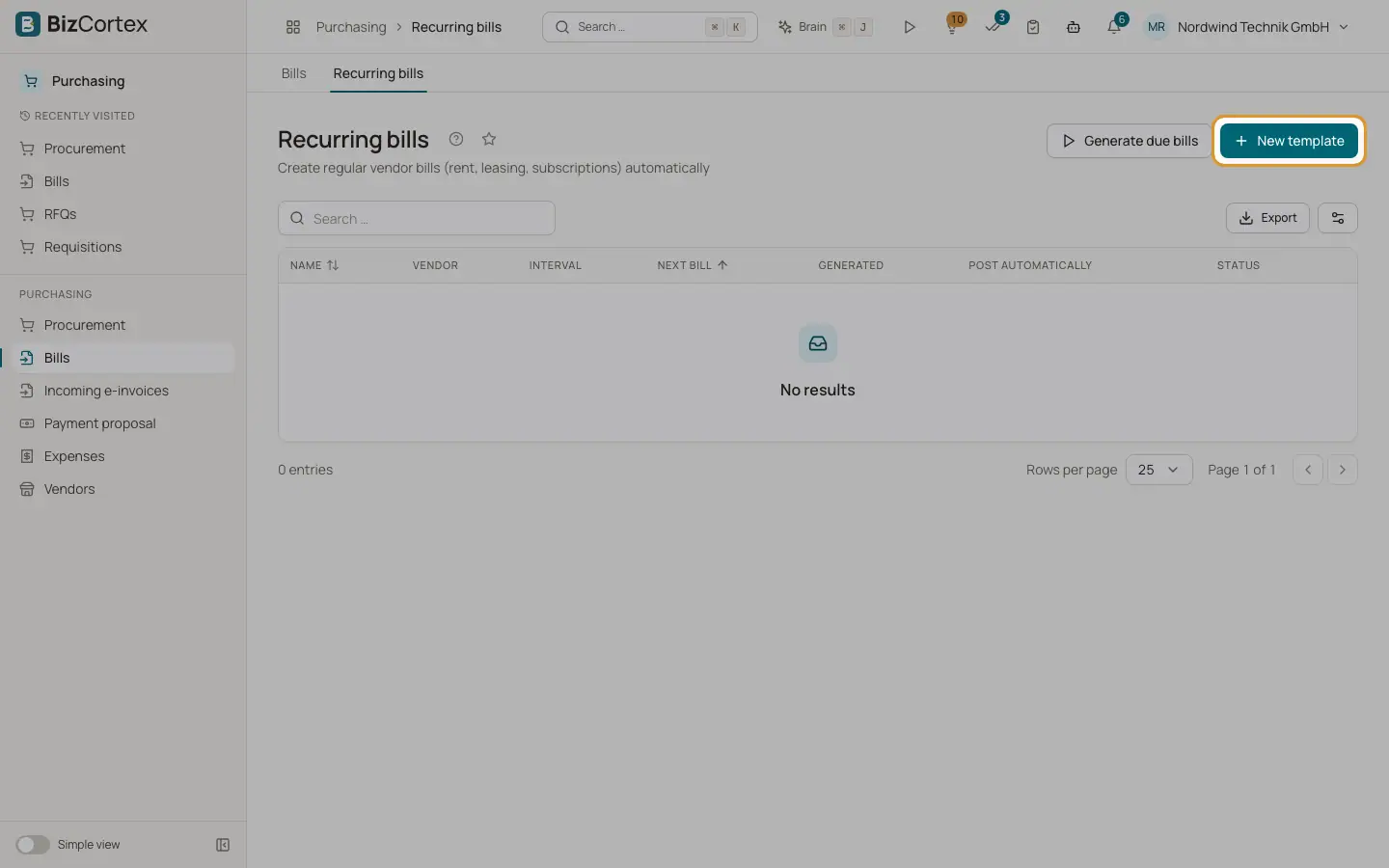This screenshot has width=1389, height=868.
Task: Star the Recurring bills page as favorite
Action: [489, 139]
